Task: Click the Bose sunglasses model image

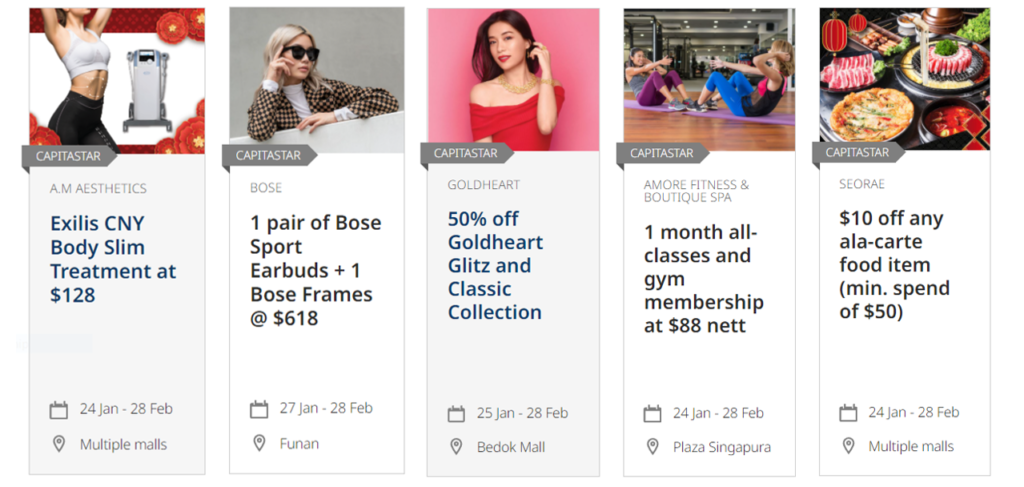Action: click(x=317, y=80)
